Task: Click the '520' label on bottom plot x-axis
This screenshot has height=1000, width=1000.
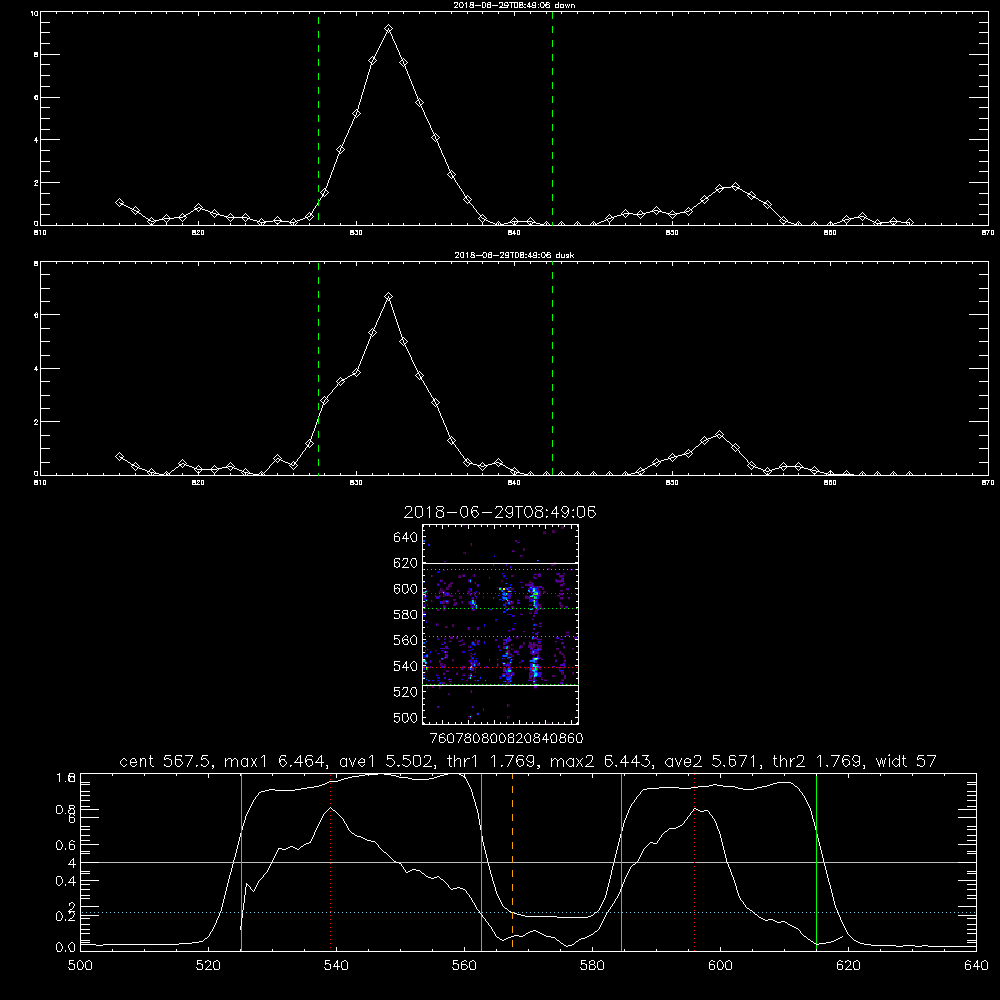Action: tap(208, 966)
